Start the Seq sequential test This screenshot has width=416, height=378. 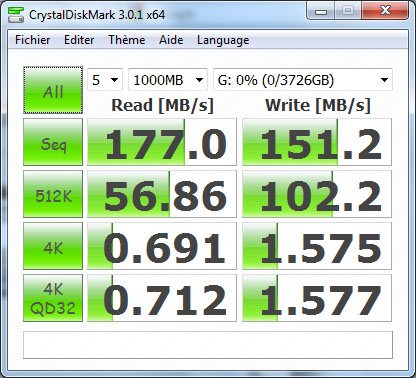[53, 142]
